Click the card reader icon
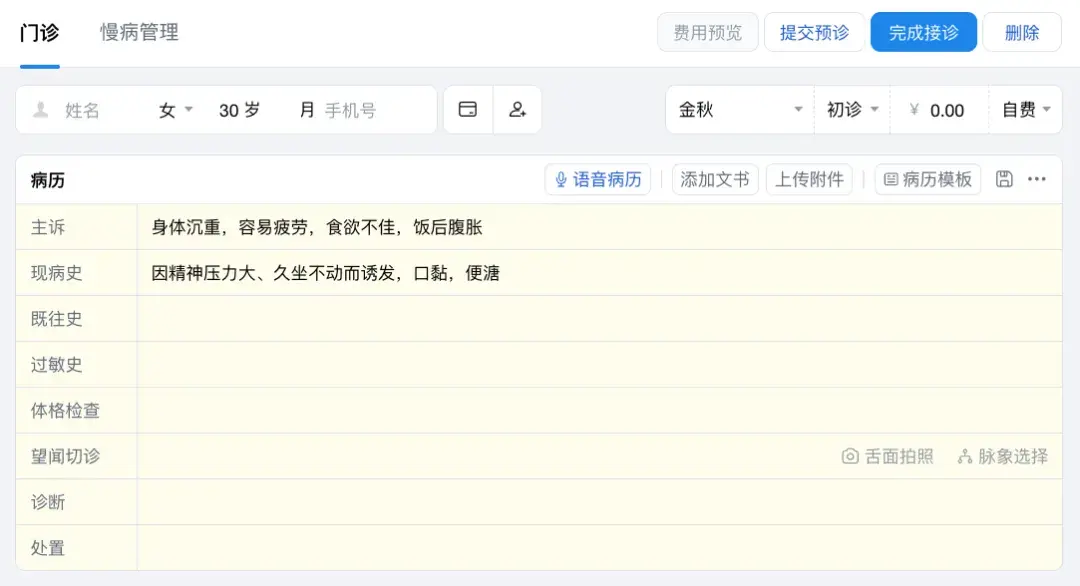The height and width of the screenshot is (586, 1080). pyautogui.click(x=468, y=109)
